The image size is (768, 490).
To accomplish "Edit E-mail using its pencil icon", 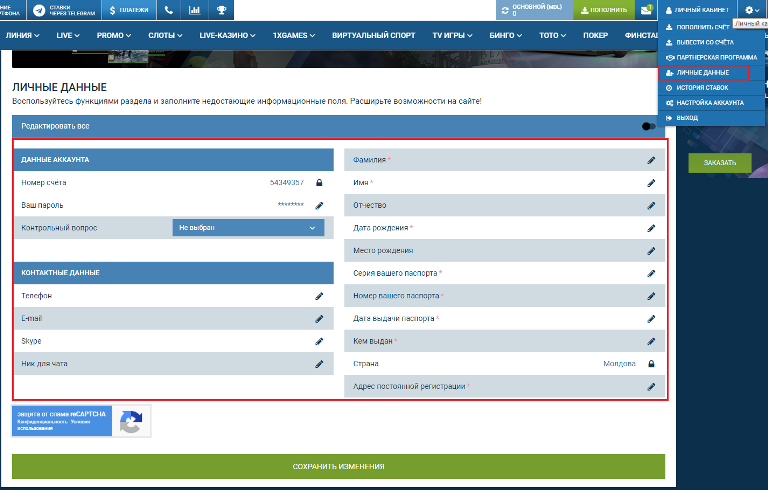I will 320,319.
